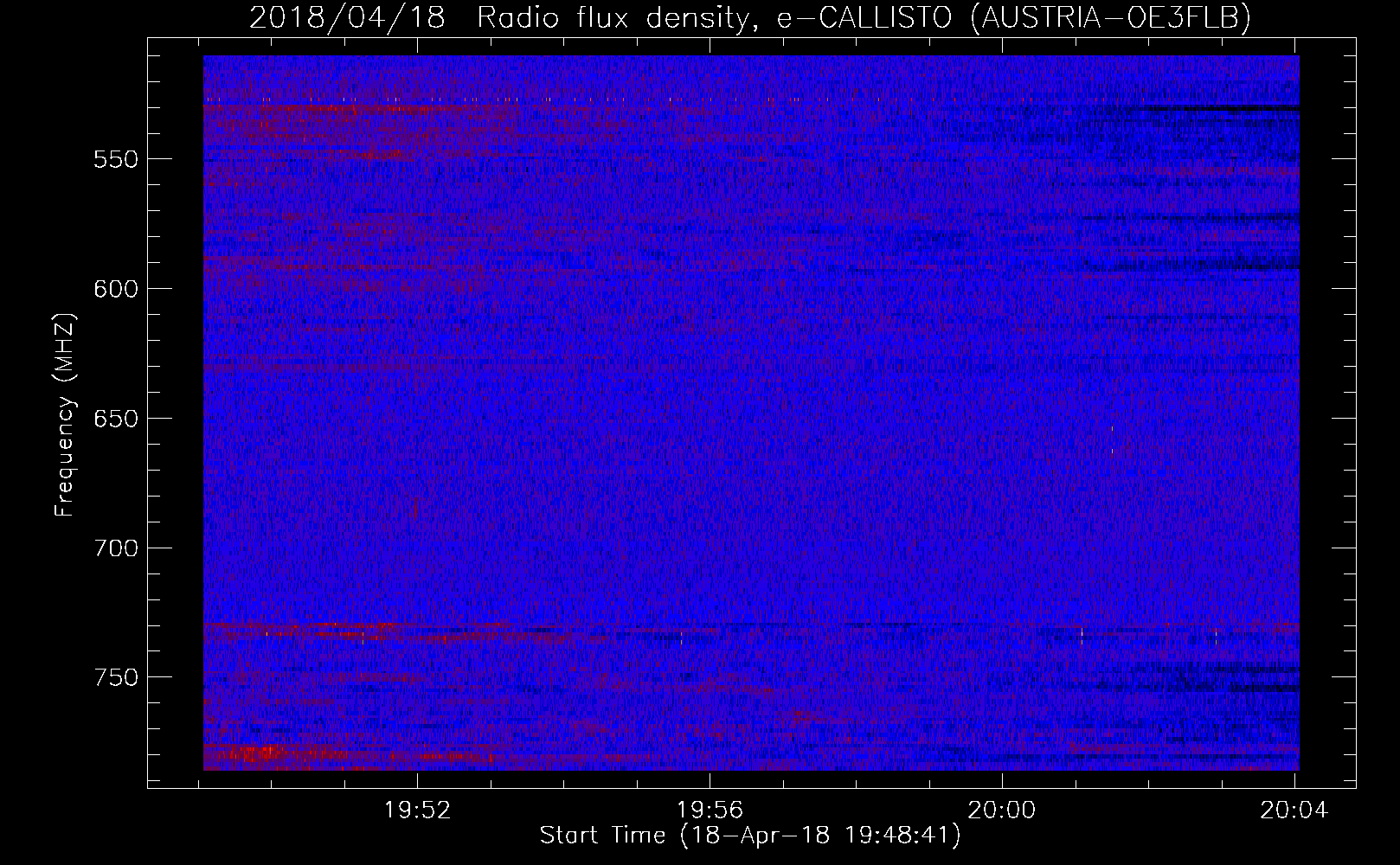Click the 600 frequency tick label
Viewport: 1400px width, 865px height.
[116, 289]
